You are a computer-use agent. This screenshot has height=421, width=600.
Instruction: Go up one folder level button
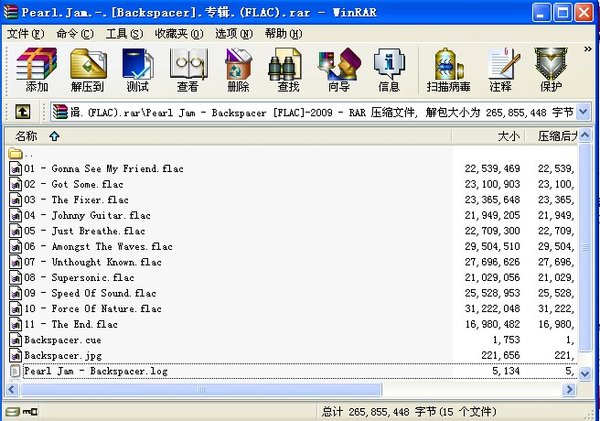point(23,112)
